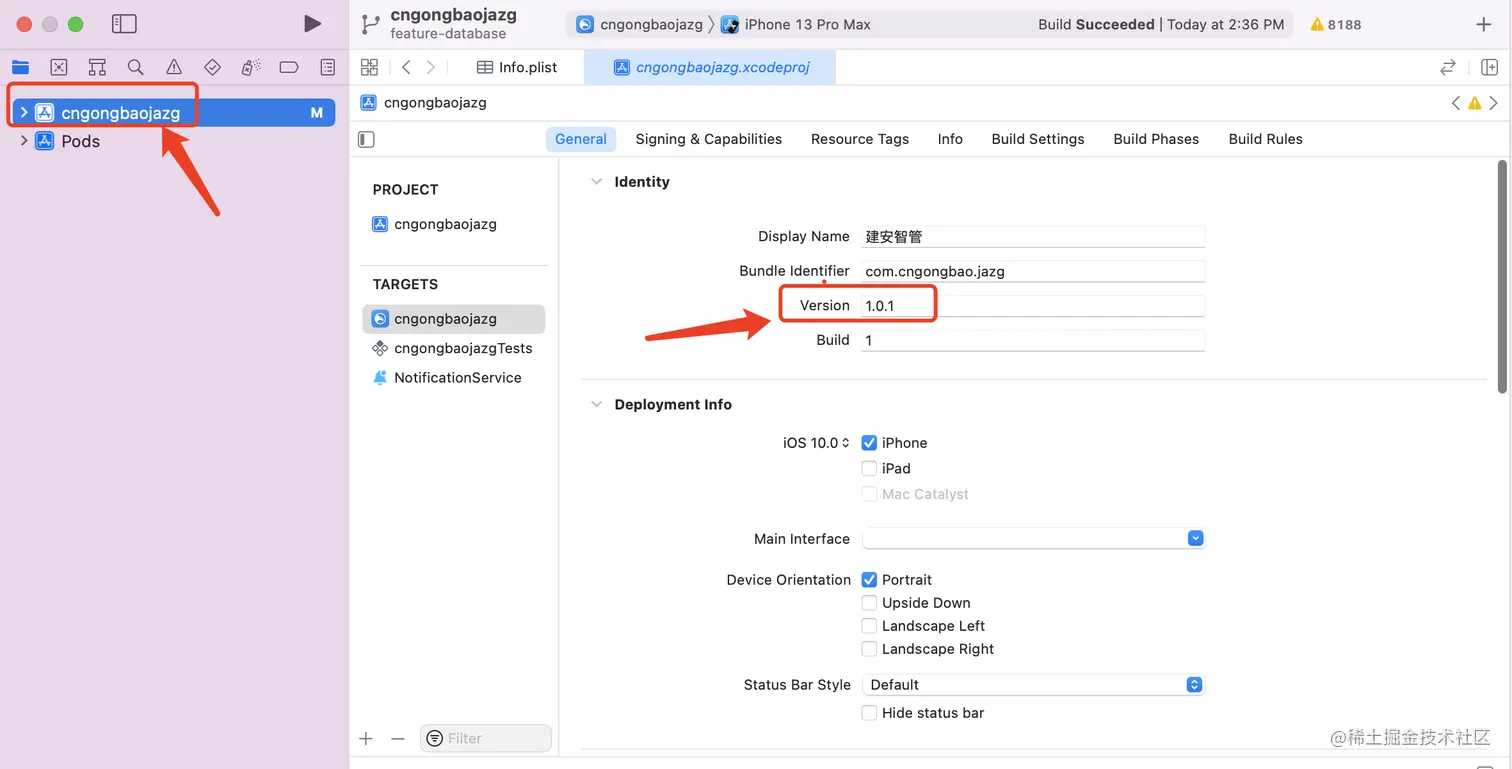Click the jump bar warning triangle
This screenshot has width=1512, height=769.
tap(1474, 102)
